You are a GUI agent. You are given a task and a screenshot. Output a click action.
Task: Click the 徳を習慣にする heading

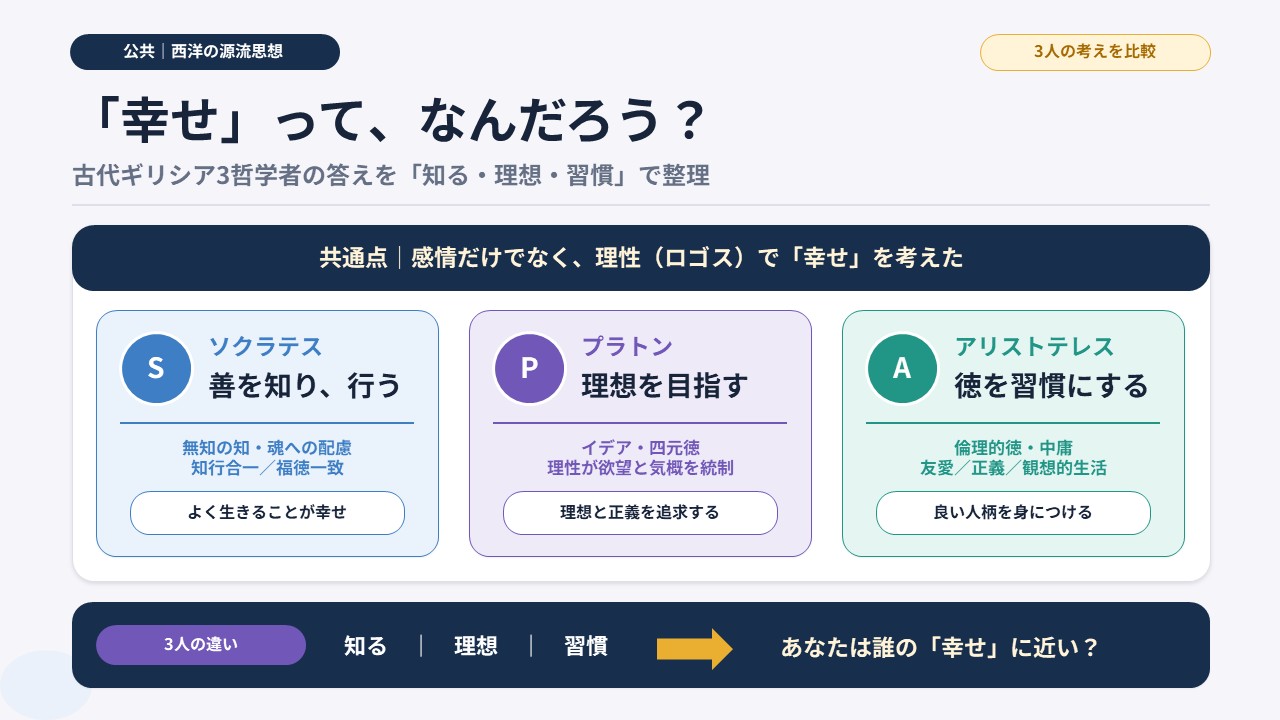pyautogui.click(x=1052, y=386)
